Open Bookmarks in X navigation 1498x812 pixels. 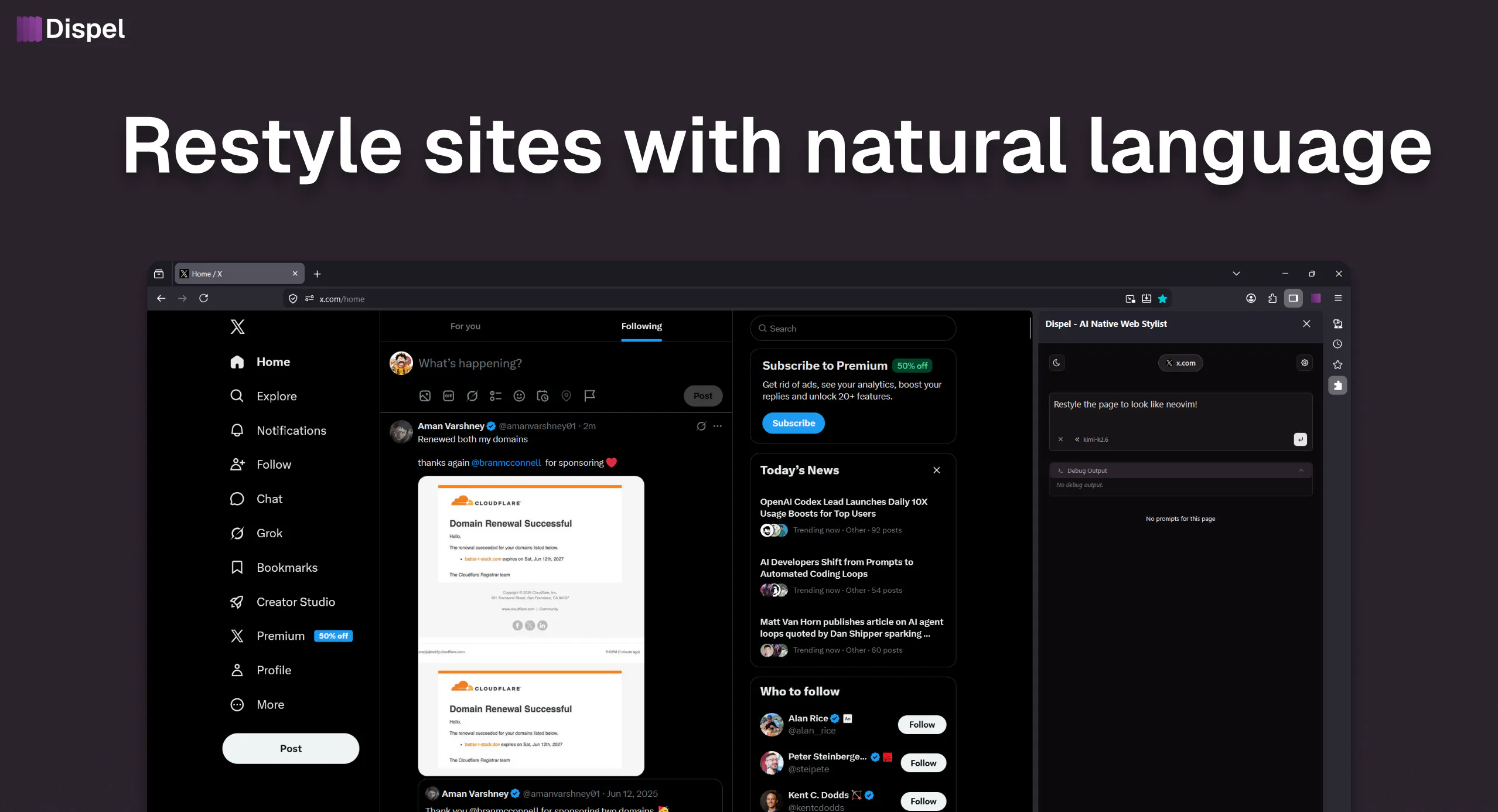(x=274, y=568)
